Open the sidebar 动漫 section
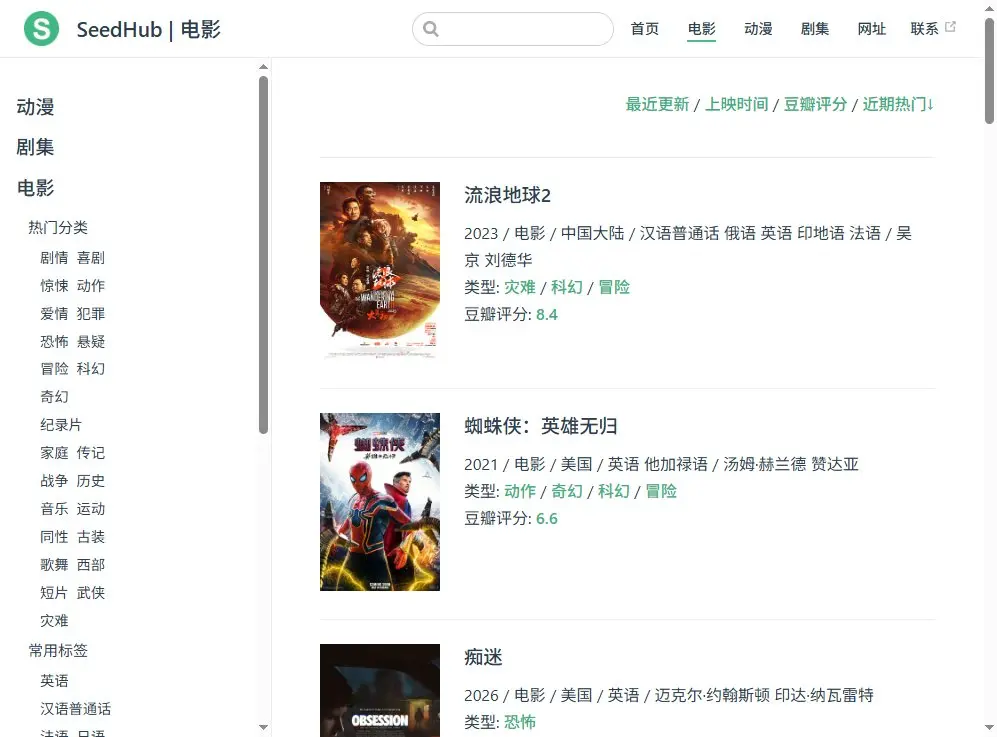The height and width of the screenshot is (737, 997). point(36,107)
